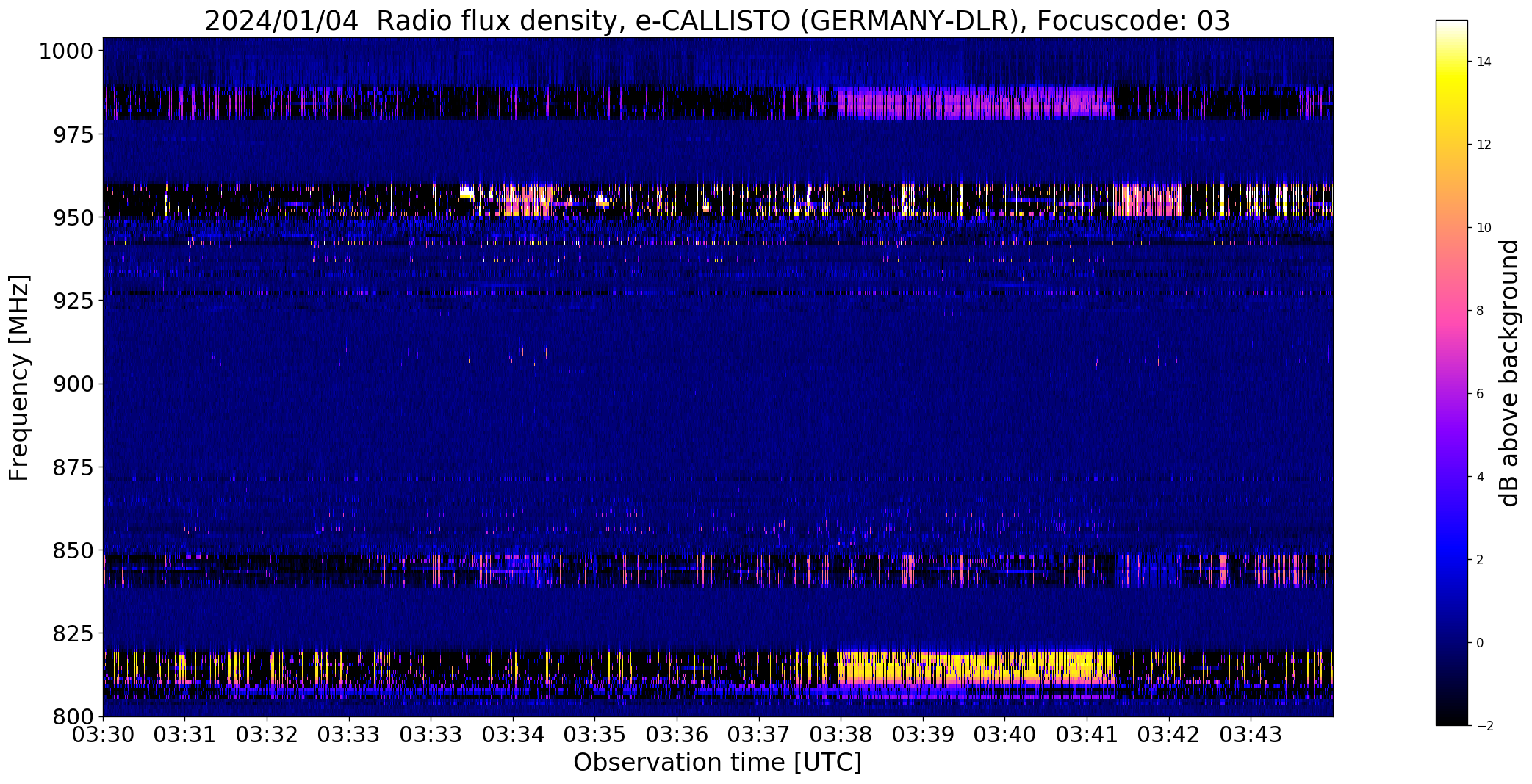Click the colorbar tick label 12
The width and height of the screenshot is (1532, 784).
pos(1484,145)
